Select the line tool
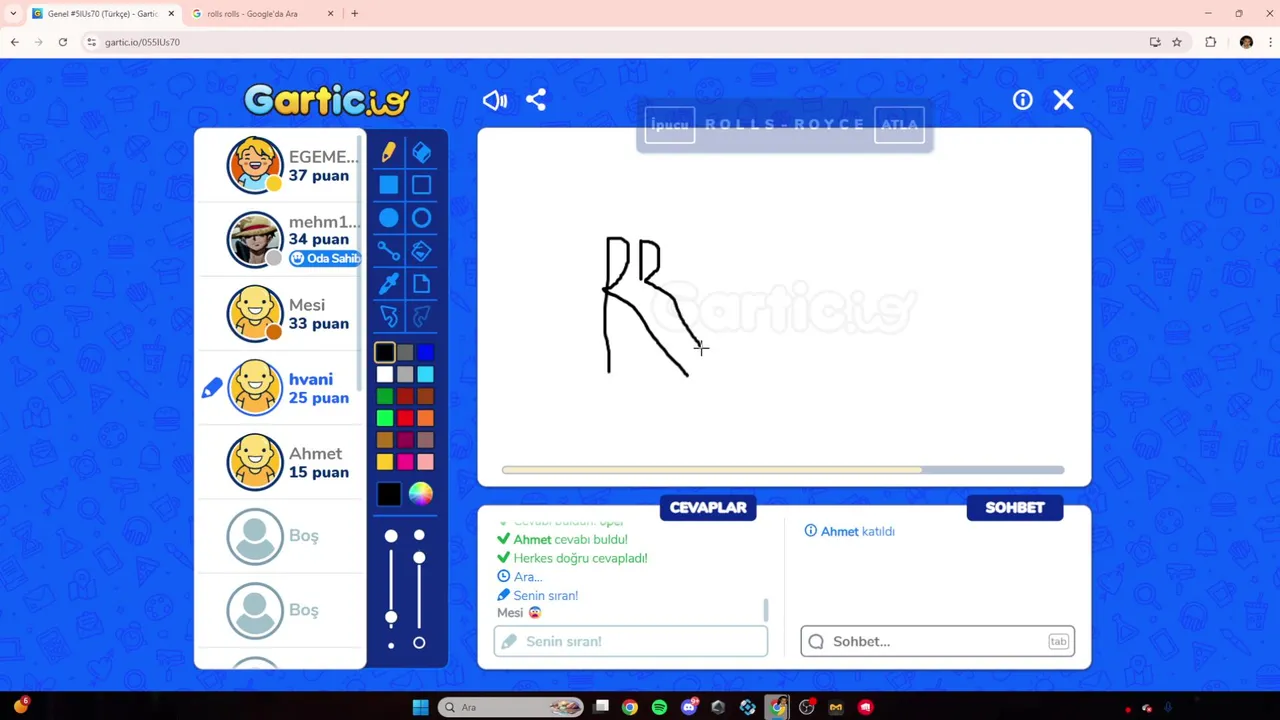Image resolution: width=1280 pixels, height=720 pixels. pyautogui.click(x=388, y=251)
